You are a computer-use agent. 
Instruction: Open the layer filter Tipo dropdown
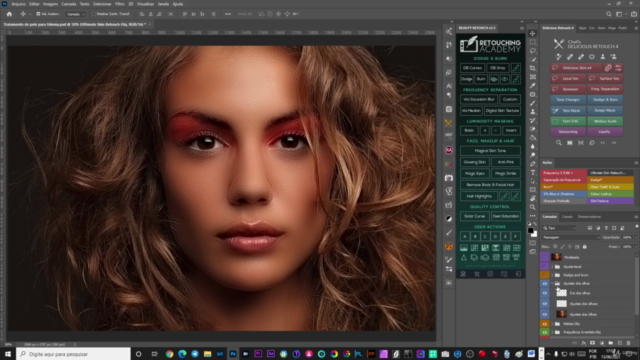559,228
